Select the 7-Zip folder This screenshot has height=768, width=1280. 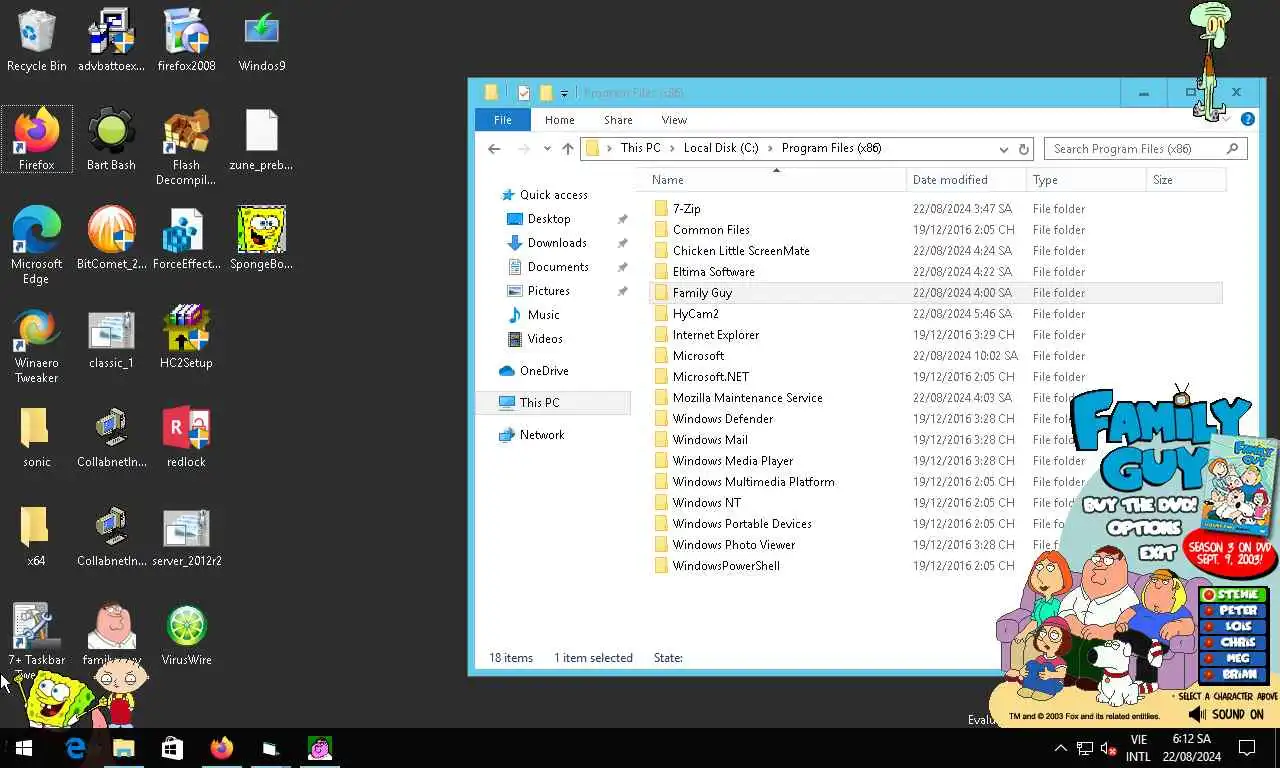pos(686,209)
